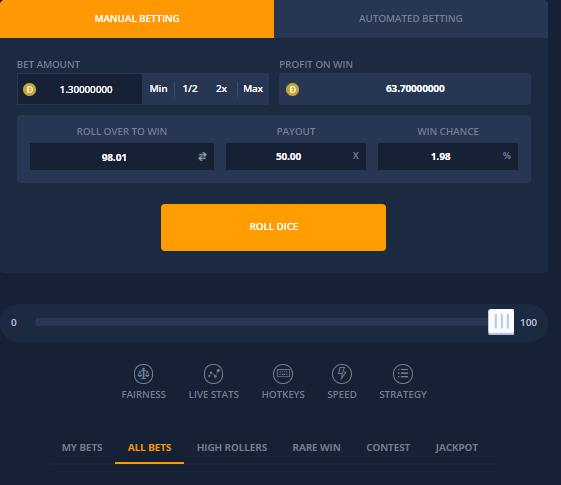Click the slider's 0 start label
Screen dimensions: 561x485
coord(14,323)
